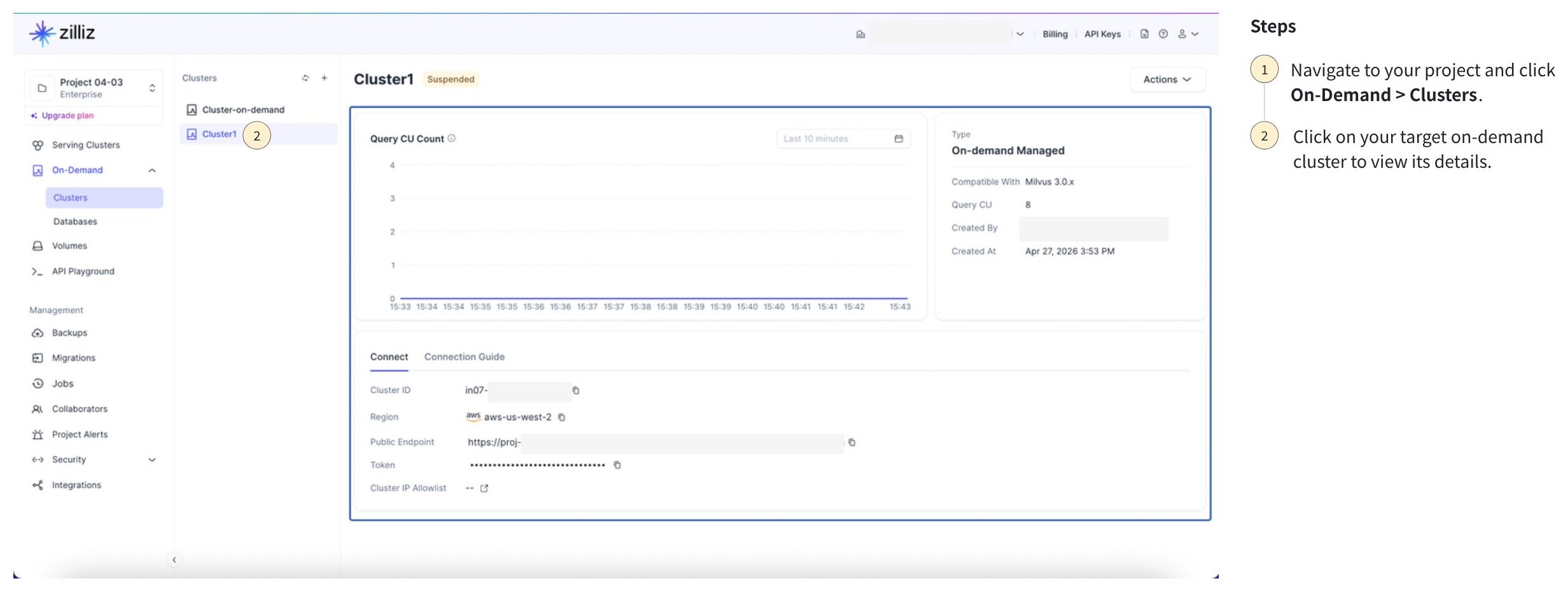Open the documentation icon in the header

(1144, 34)
